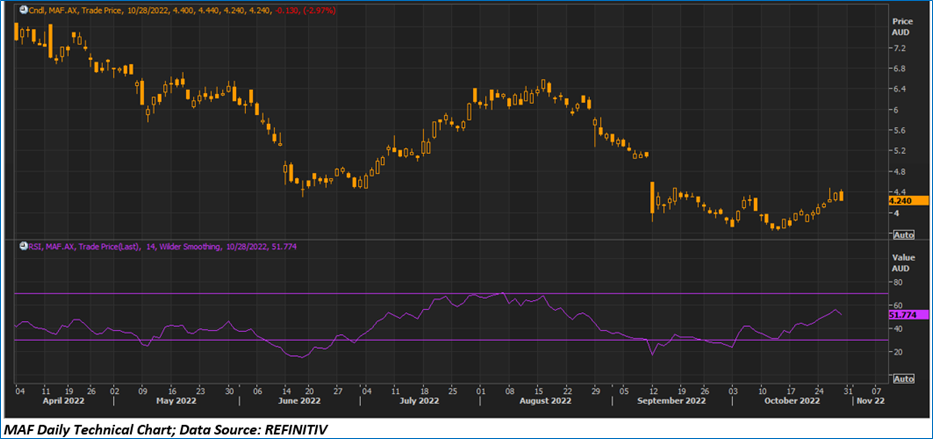Click the RSI, MAF.AX, Trade Price(Last) legend text
The width and height of the screenshot is (933, 439).
[82, 246]
